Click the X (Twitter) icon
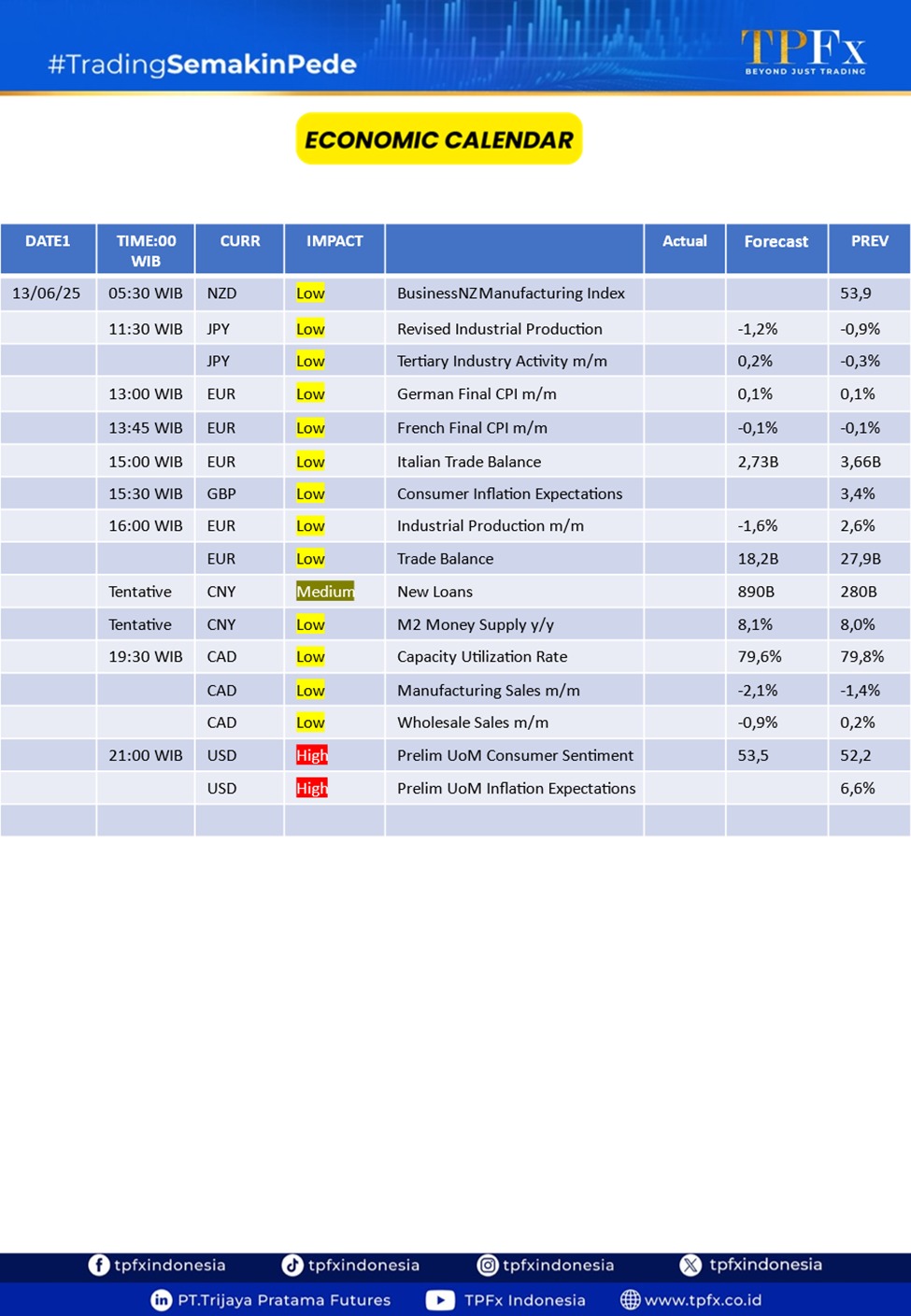911x1316 pixels. pos(690,1265)
